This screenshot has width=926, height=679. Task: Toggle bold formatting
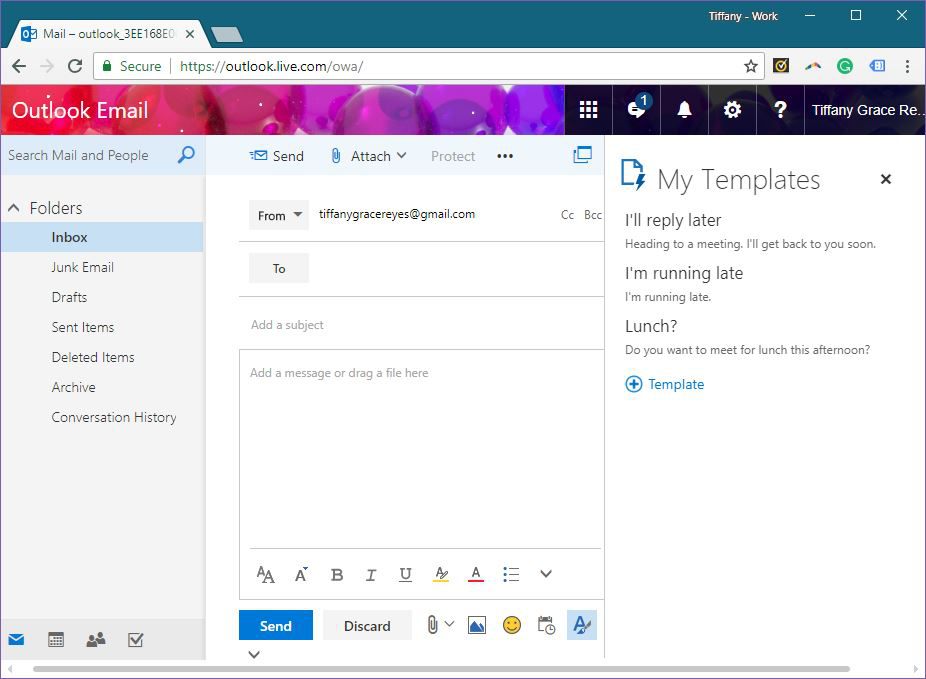pos(337,574)
